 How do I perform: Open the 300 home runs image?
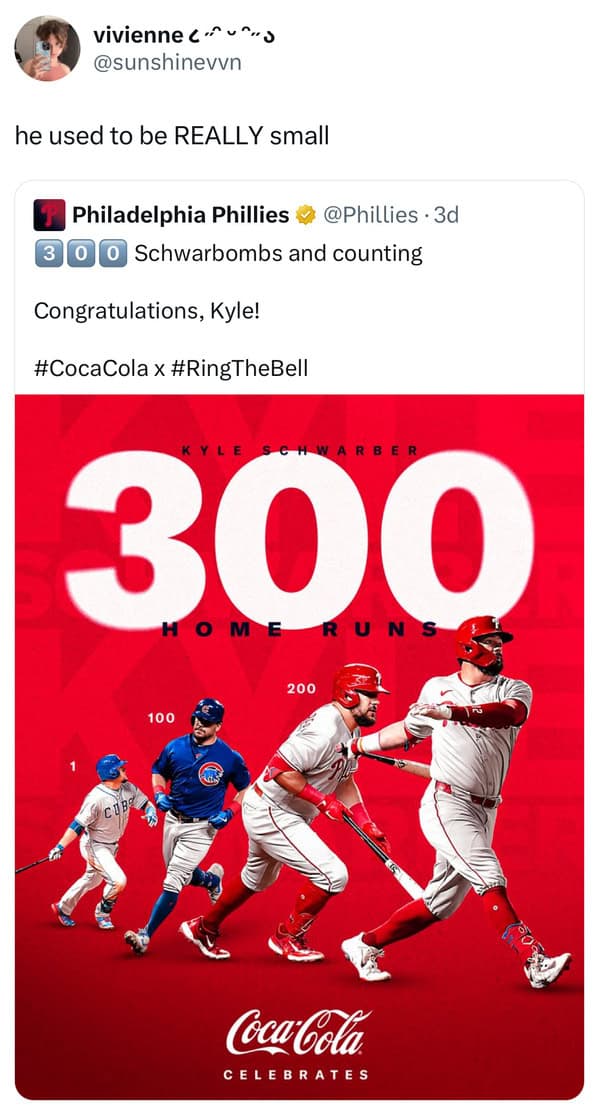300,747
